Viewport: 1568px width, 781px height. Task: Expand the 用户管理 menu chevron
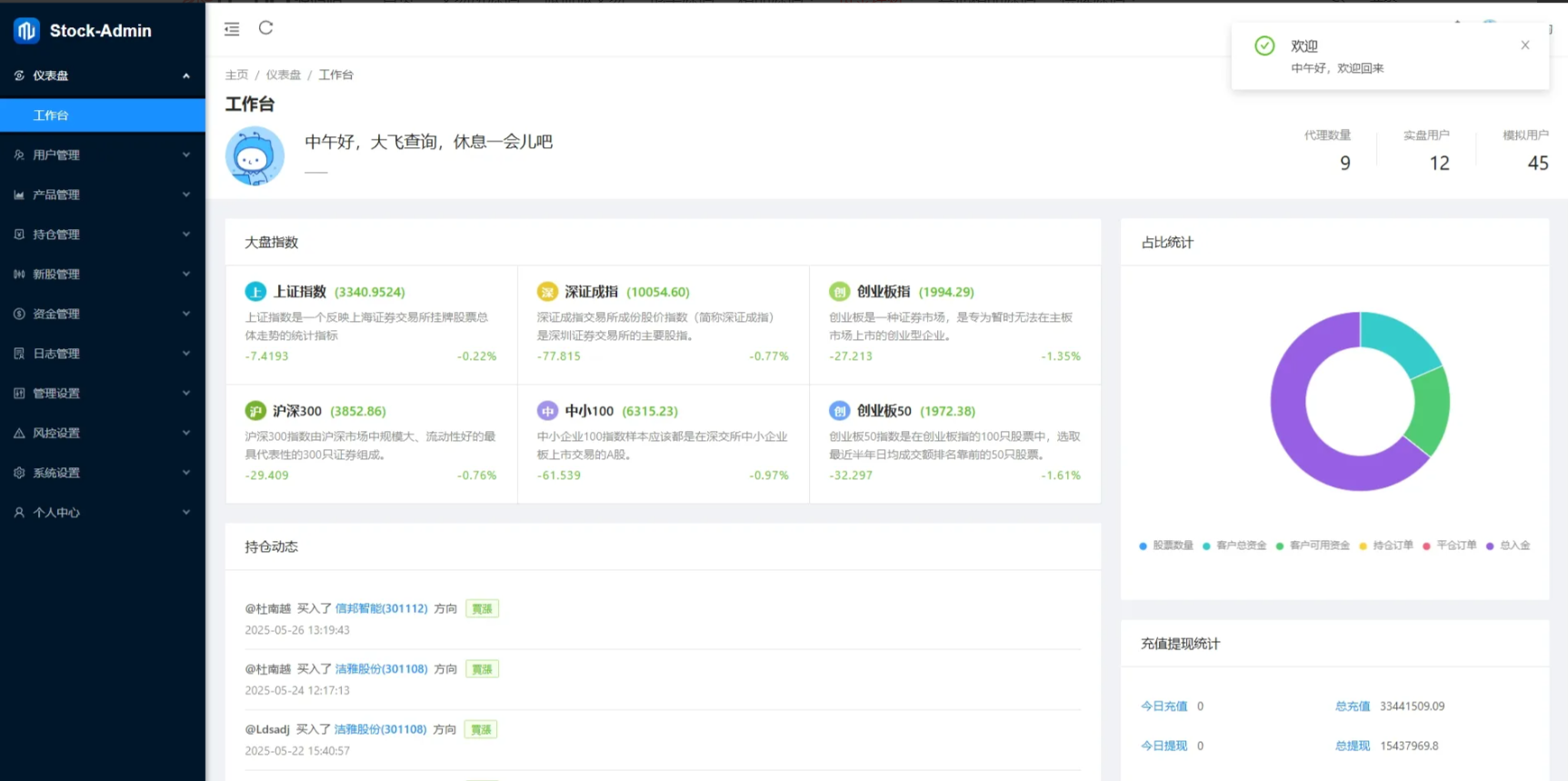[186, 155]
